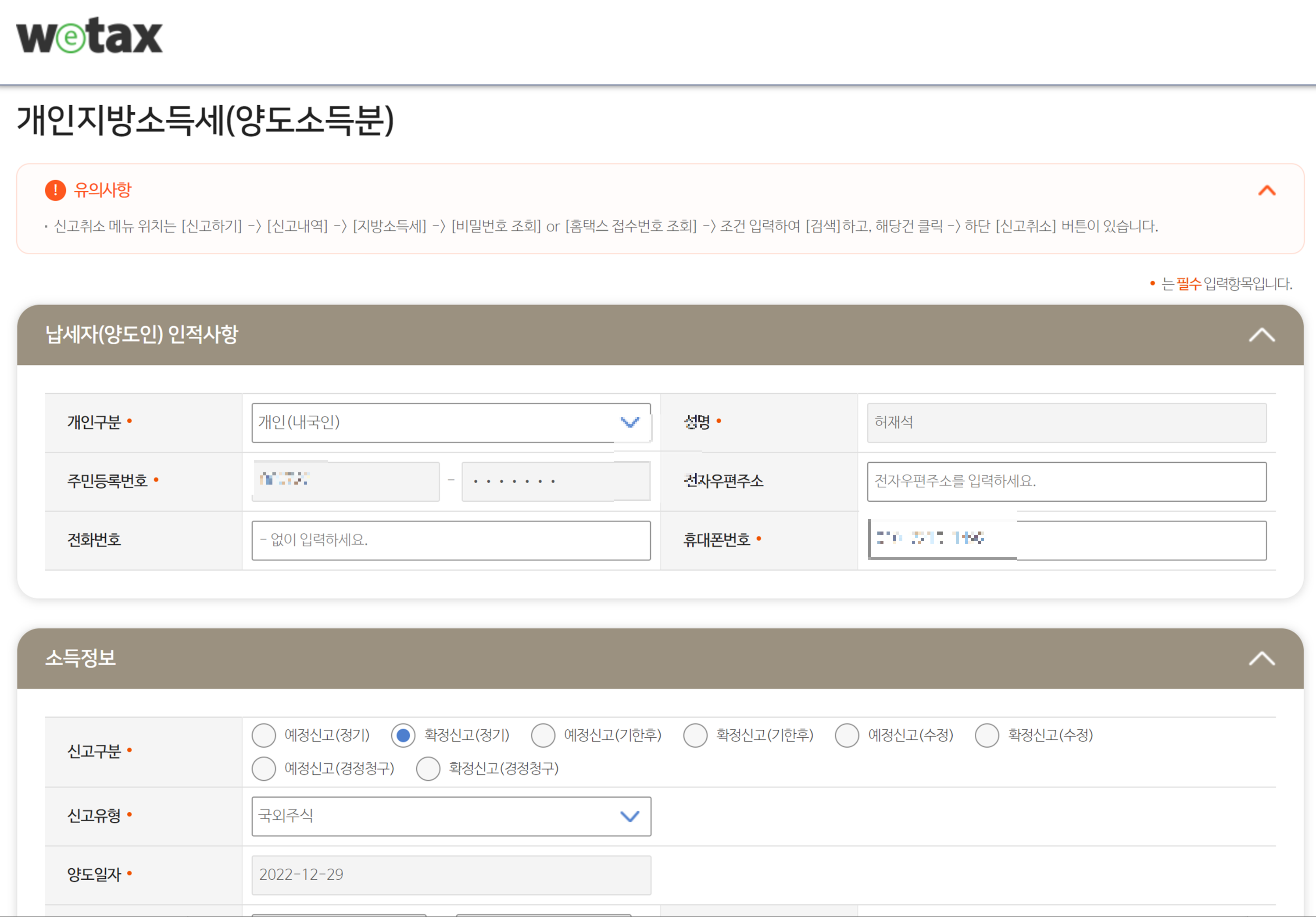Open the 신고유형 국외주식 dropdown
The height and width of the screenshot is (917, 1316).
(451, 816)
